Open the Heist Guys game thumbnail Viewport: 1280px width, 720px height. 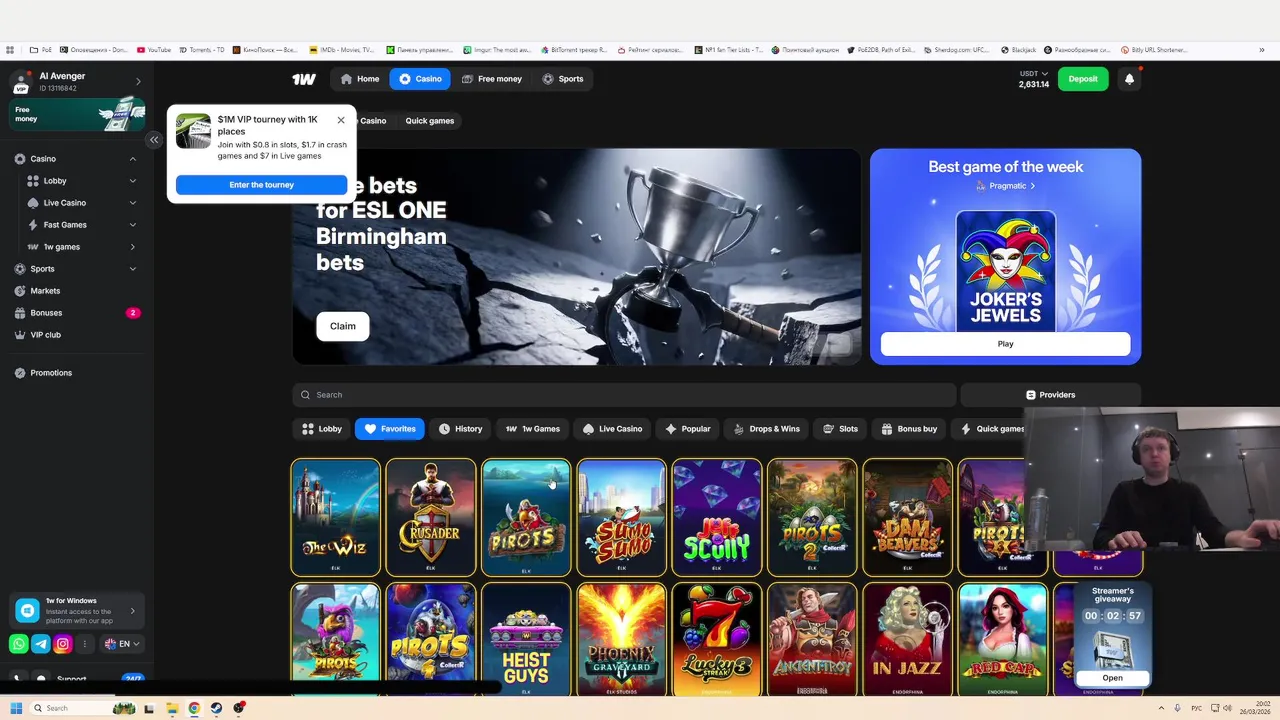526,640
